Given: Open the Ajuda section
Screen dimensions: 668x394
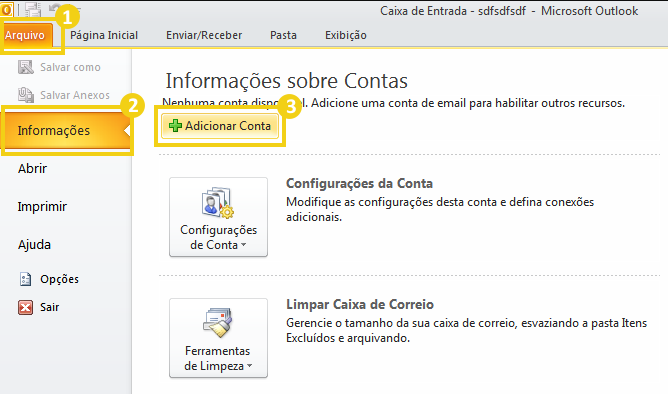Looking at the screenshot, I should pyautogui.click(x=34, y=244).
